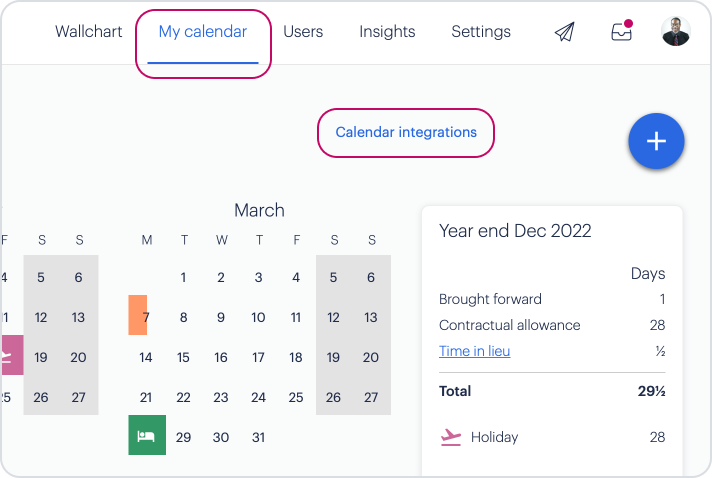Open the Users tab

tap(303, 31)
